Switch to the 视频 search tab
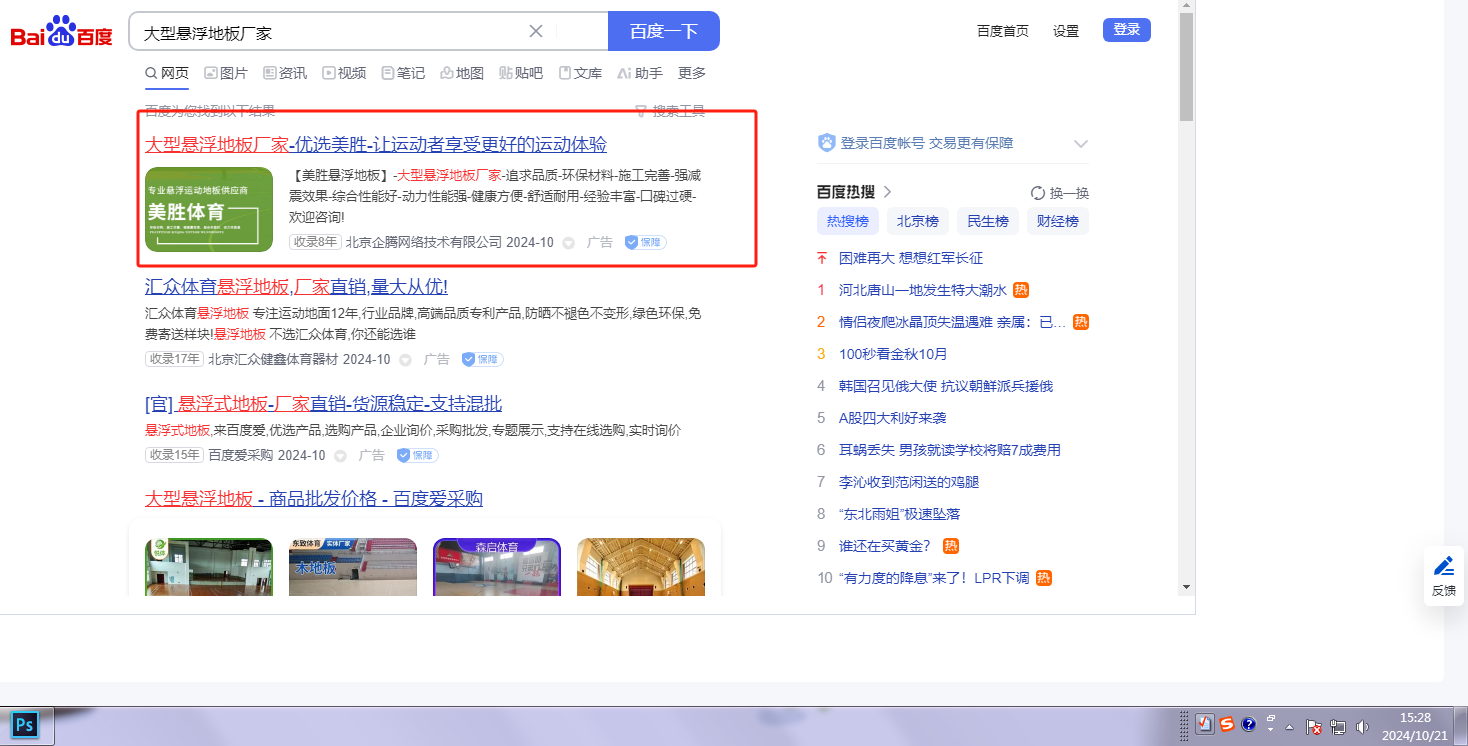The image size is (1468, 746). pos(343,73)
